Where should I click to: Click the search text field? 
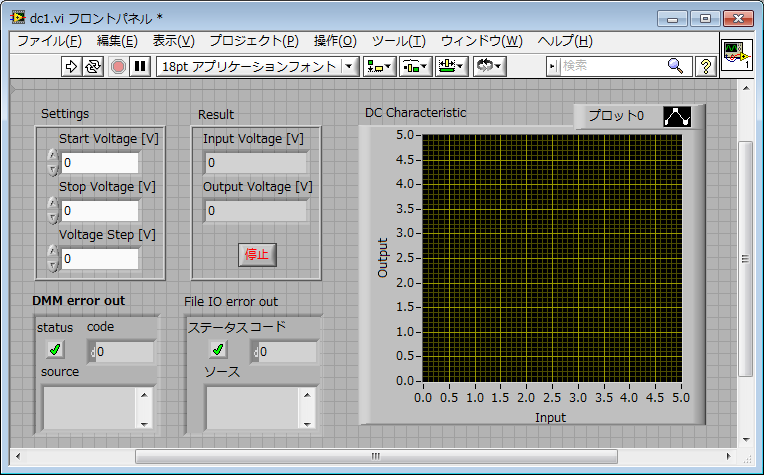pos(612,66)
